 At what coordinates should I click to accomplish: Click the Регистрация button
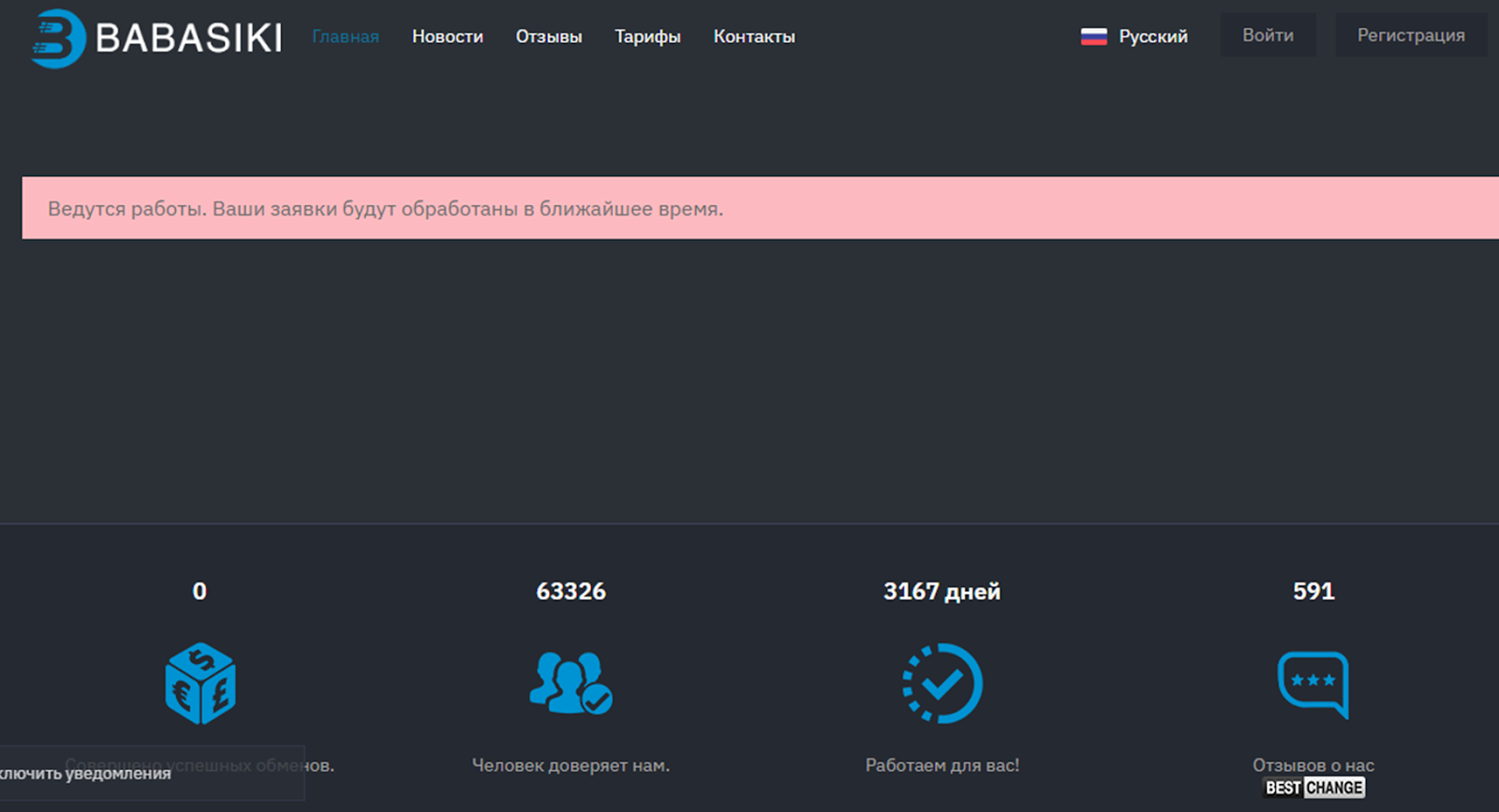(x=1410, y=35)
